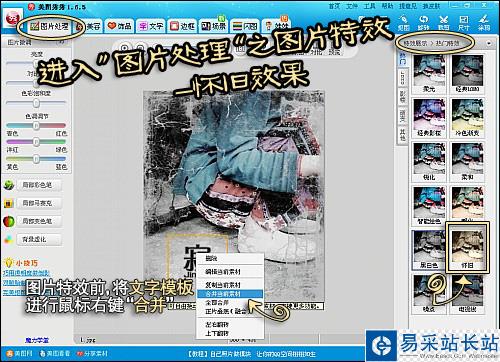Click the 抠图 tool icon

click(x=404, y=23)
